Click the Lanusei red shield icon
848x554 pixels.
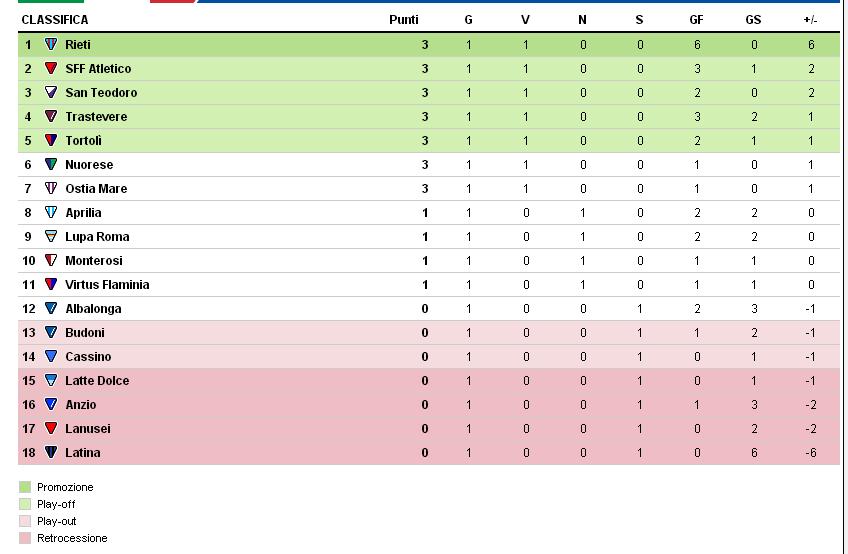51,428
